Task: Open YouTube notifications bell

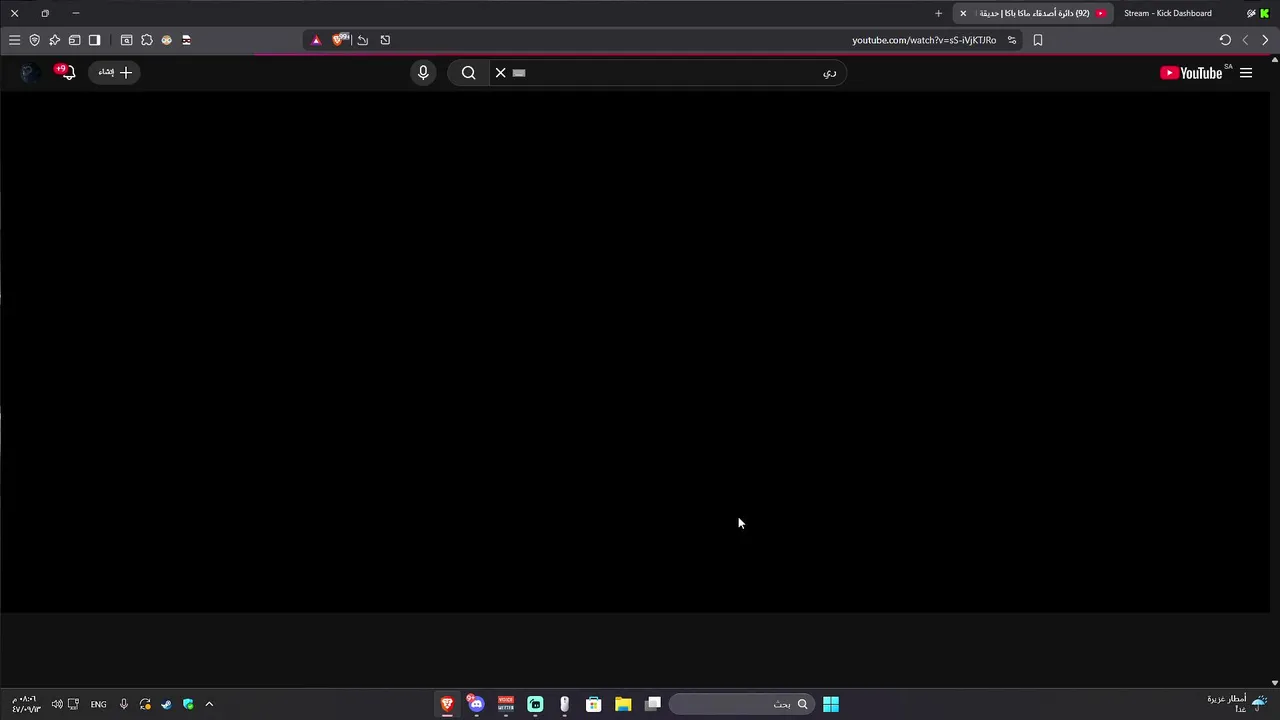Action: pyautogui.click(x=66, y=72)
